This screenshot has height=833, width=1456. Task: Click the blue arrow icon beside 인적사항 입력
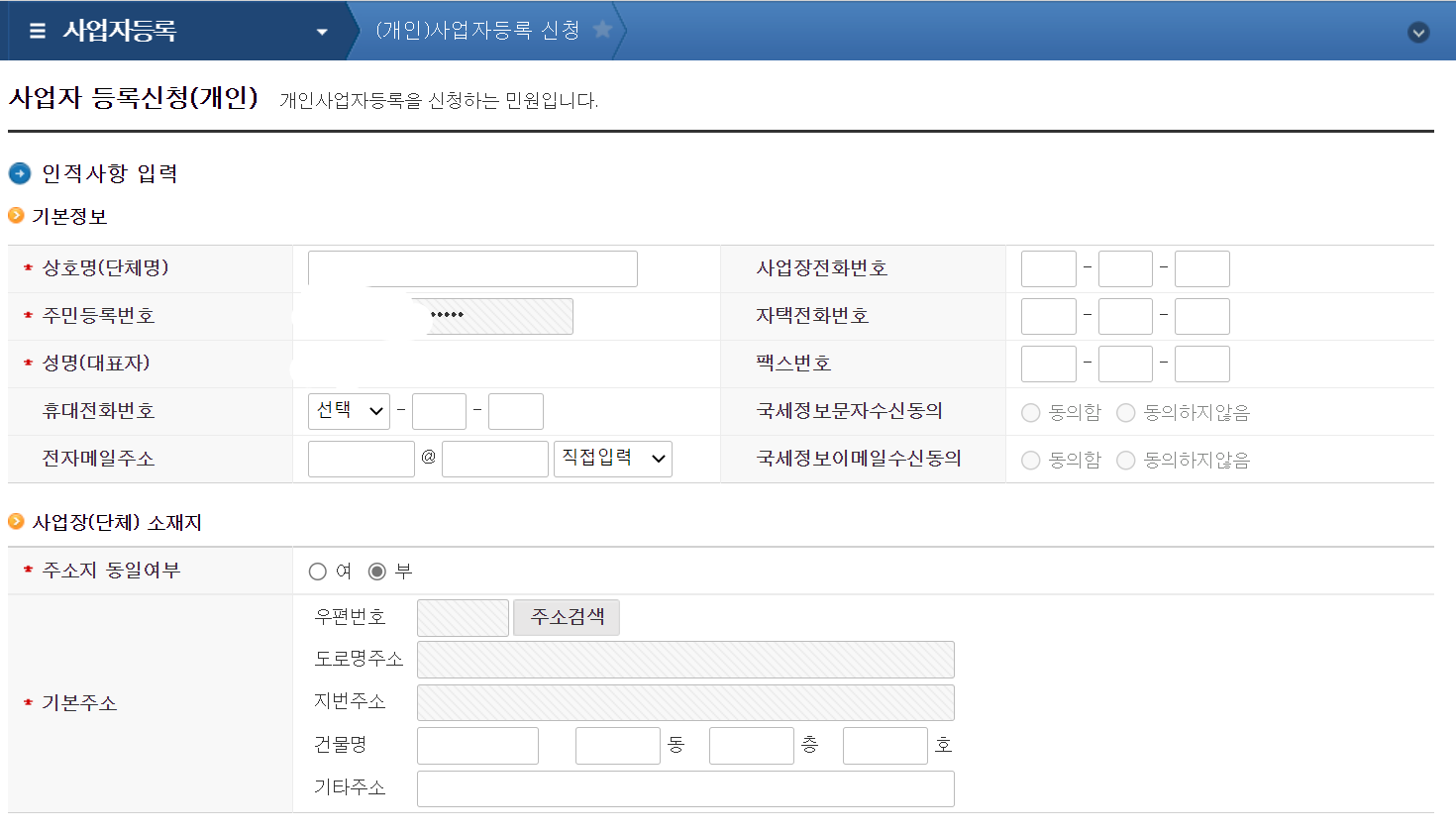[x=19, y=173]
